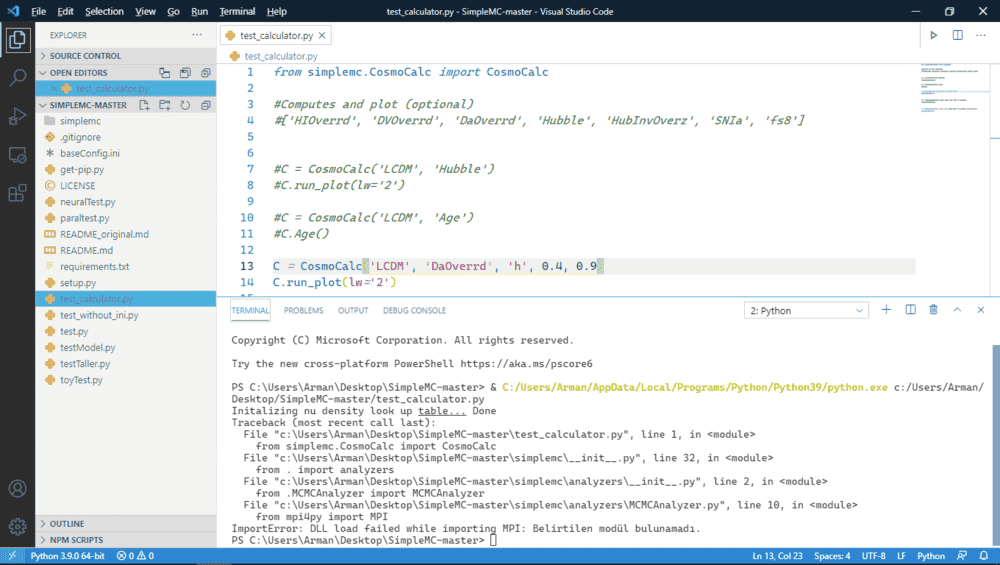
Task: Open the File menu
Action: pyautogui.click(x=38, y=11)
